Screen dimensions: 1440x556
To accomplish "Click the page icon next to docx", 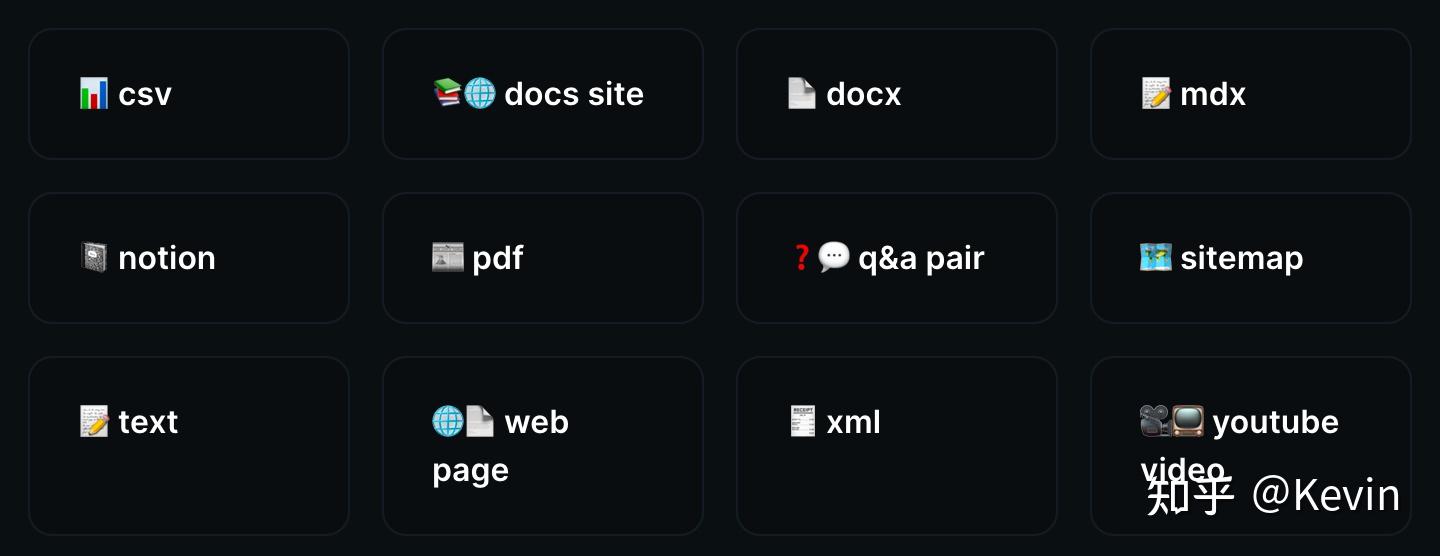I will (802, 94).
